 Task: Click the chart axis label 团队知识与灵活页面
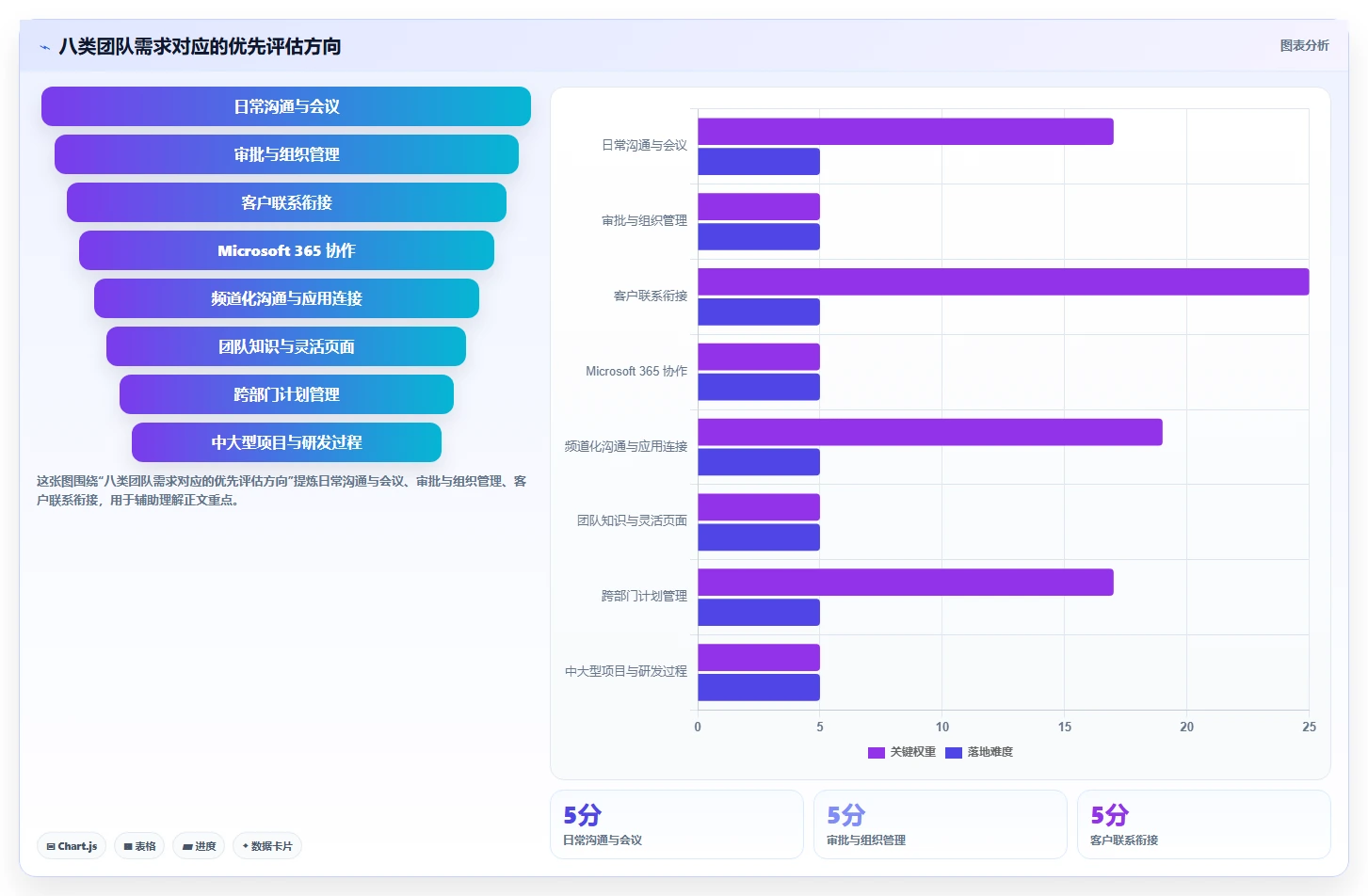(632, 520)
